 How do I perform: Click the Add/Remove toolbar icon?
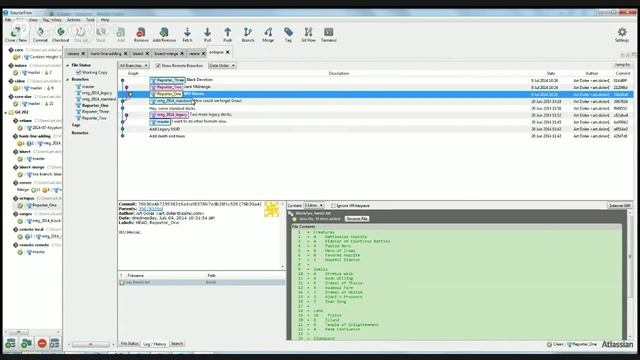164,34
